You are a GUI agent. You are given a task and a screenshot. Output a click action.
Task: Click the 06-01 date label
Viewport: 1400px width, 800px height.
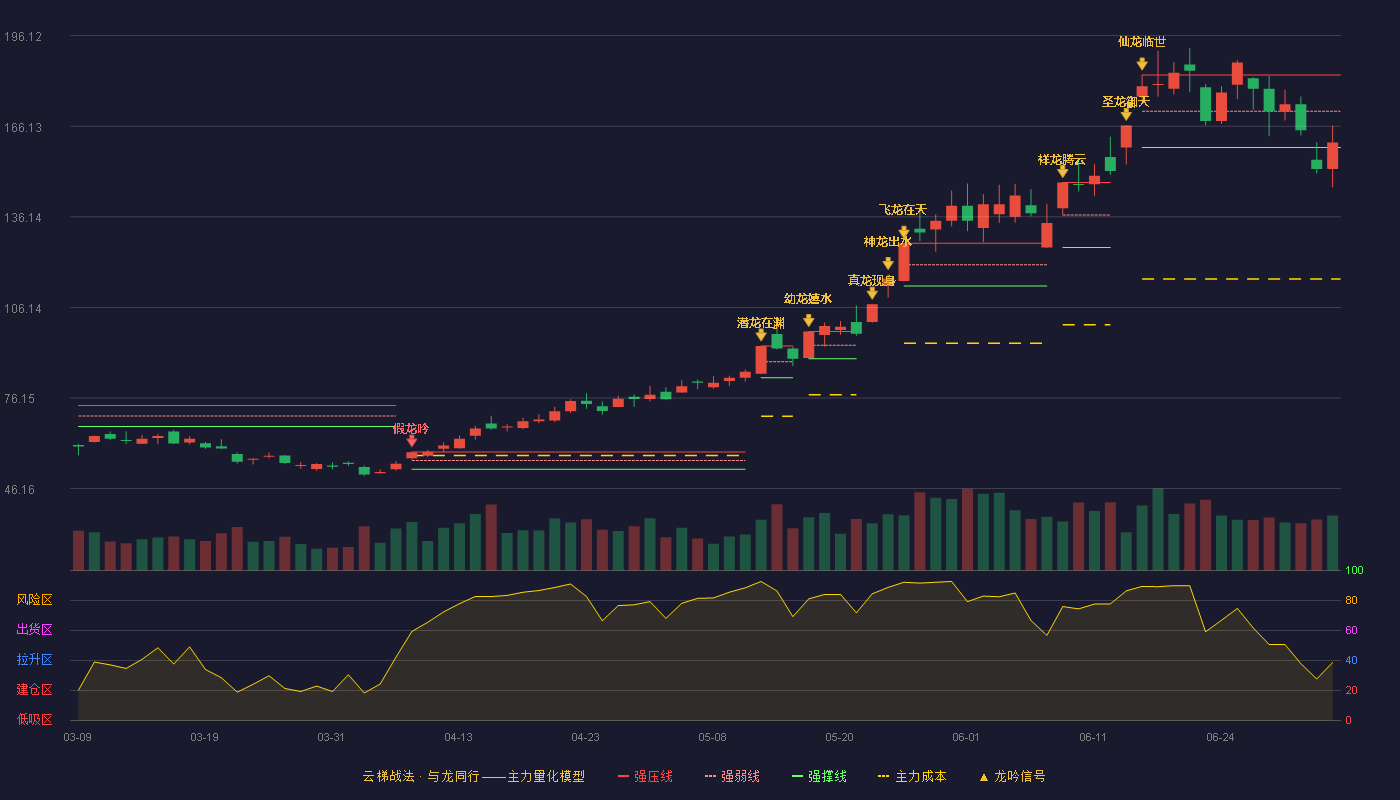coord(966,737)
